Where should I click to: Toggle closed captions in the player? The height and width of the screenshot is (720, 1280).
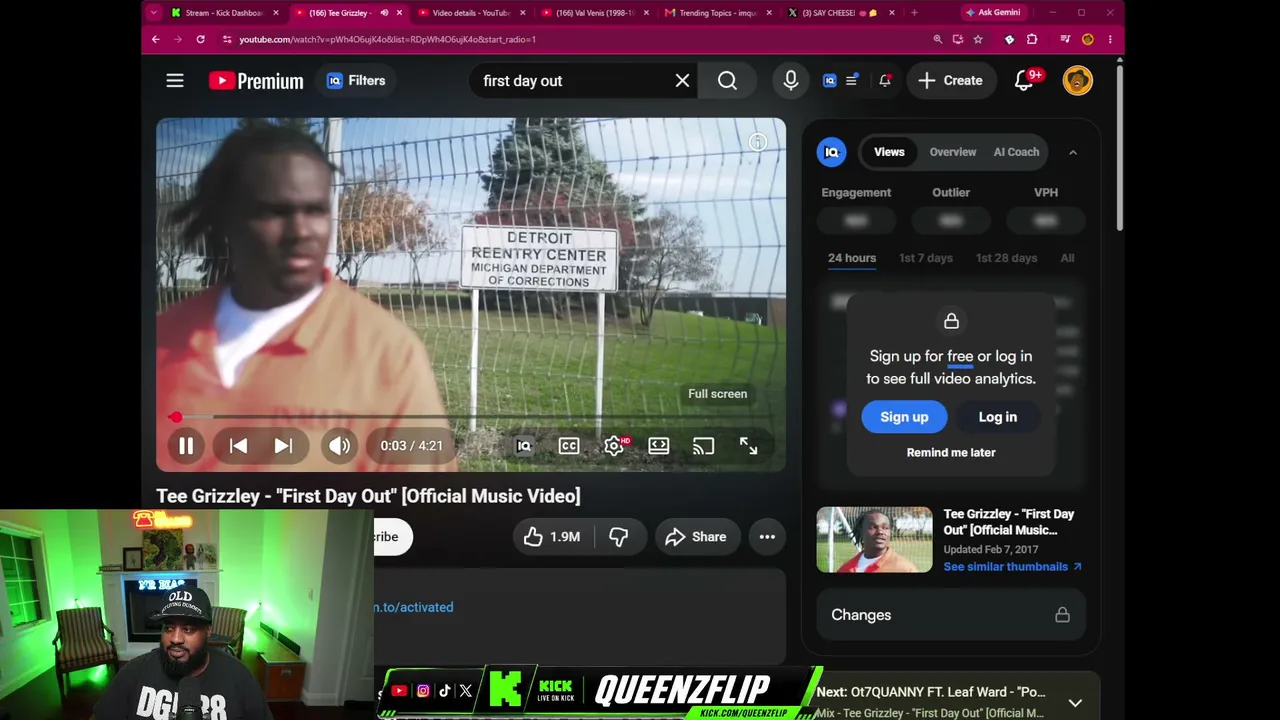point(569,446)
